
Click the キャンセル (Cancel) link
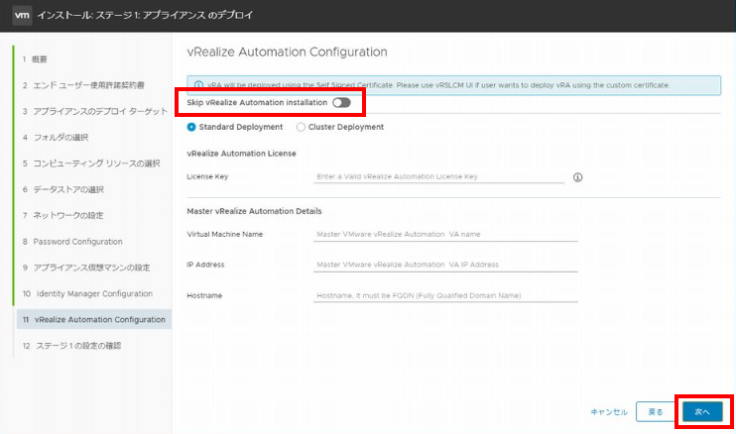[x=609, y=412]
